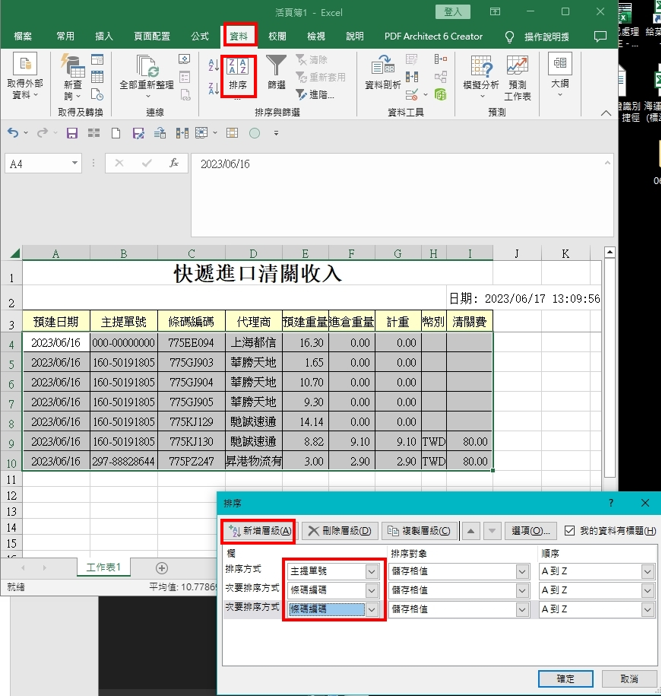Open 取得外部資料 (Get External Data)

point(24,77)
